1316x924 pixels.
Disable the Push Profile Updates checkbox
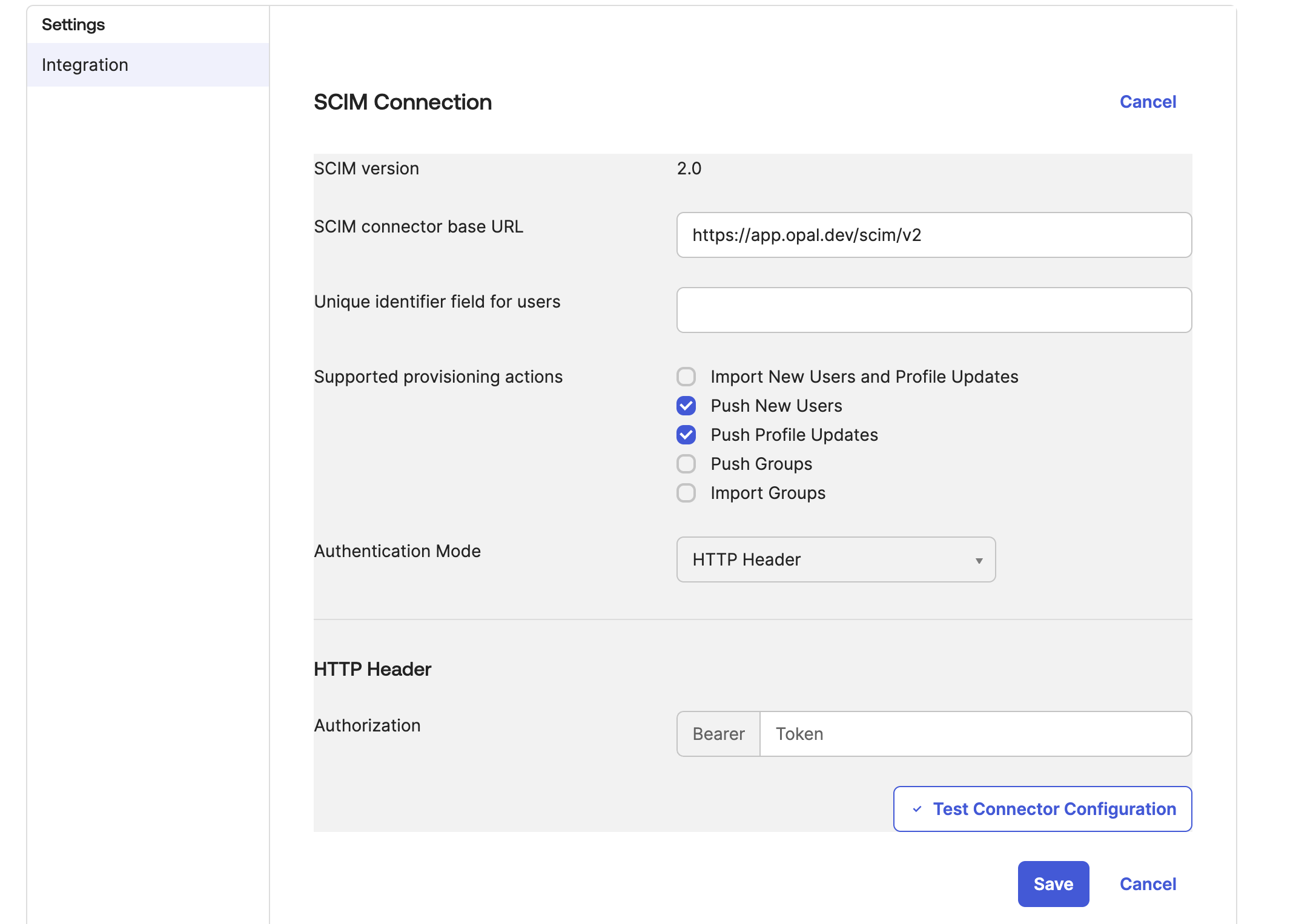(x=686, y=435)
